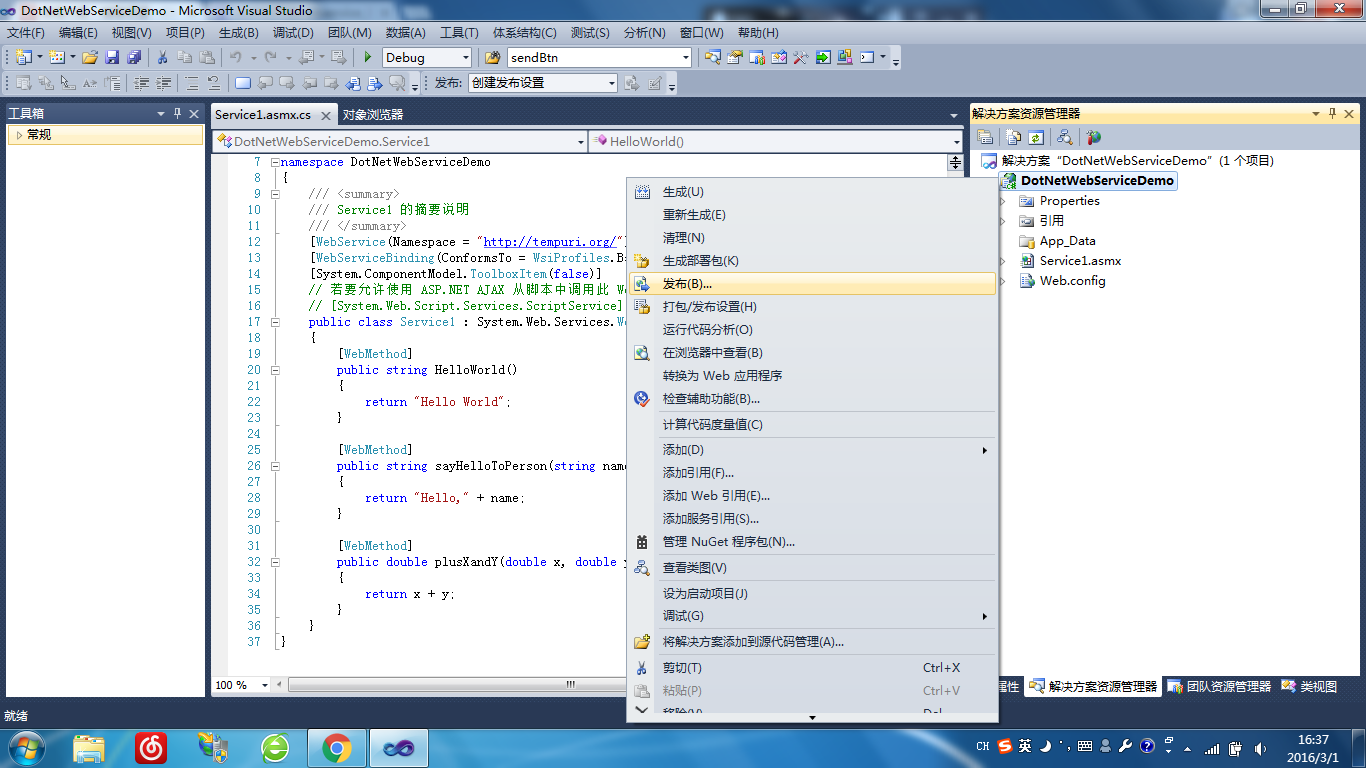The image size is (1366, 768).
Task: Open the 创建发布设置 publish profile dropdown
Action: (x=611, y=83)
